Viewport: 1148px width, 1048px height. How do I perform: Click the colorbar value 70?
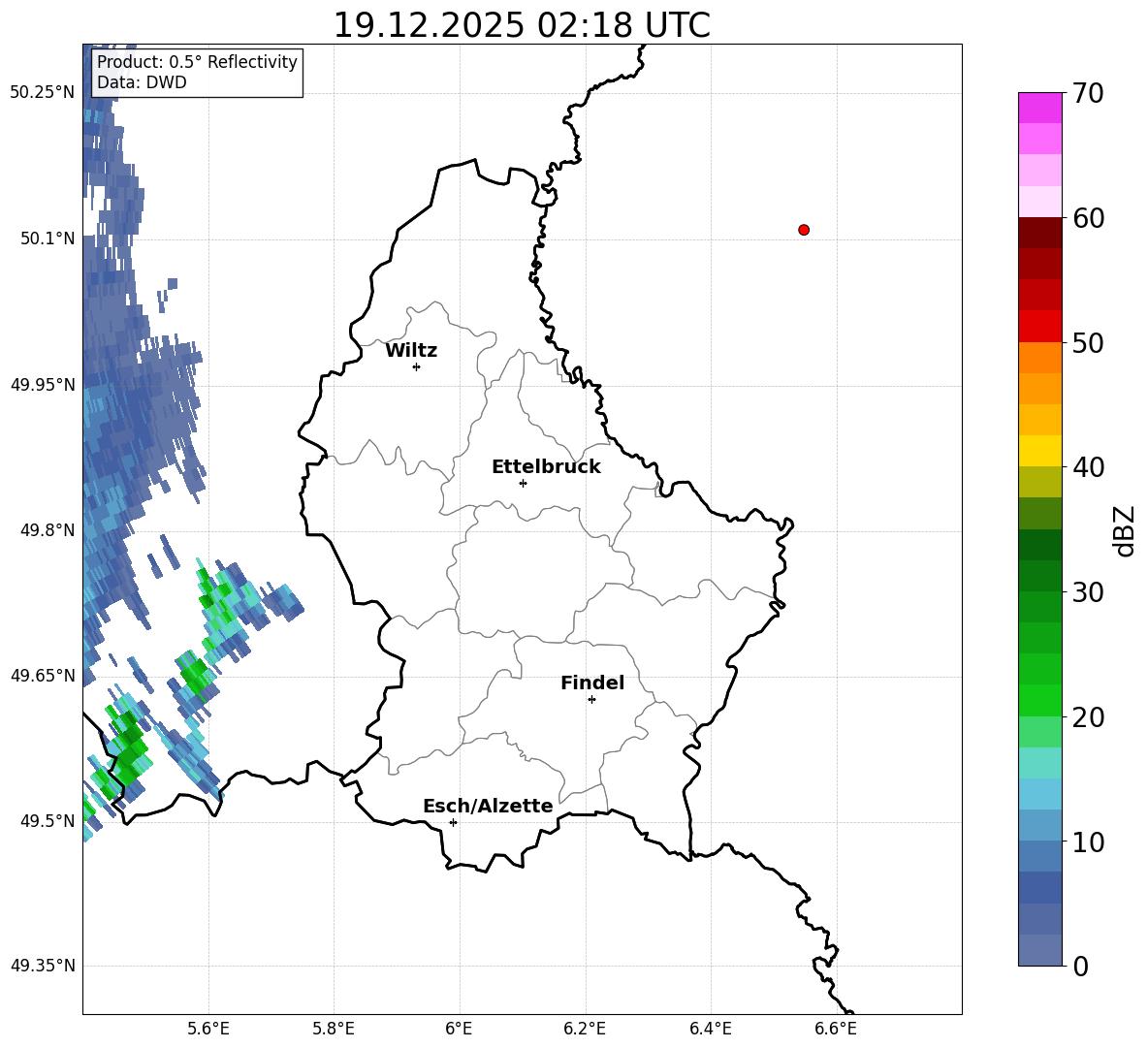coord(1088,93)
